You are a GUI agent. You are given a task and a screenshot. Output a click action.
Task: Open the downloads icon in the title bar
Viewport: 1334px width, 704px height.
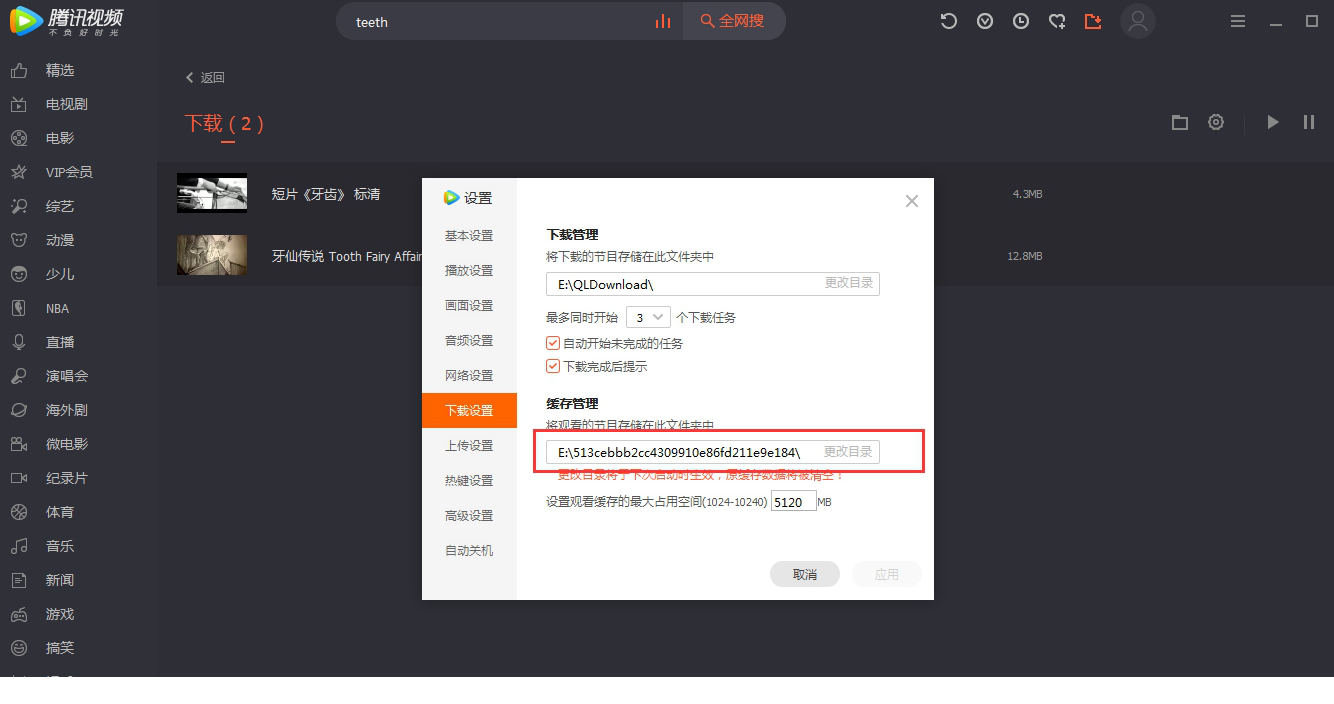(1093, 21)
